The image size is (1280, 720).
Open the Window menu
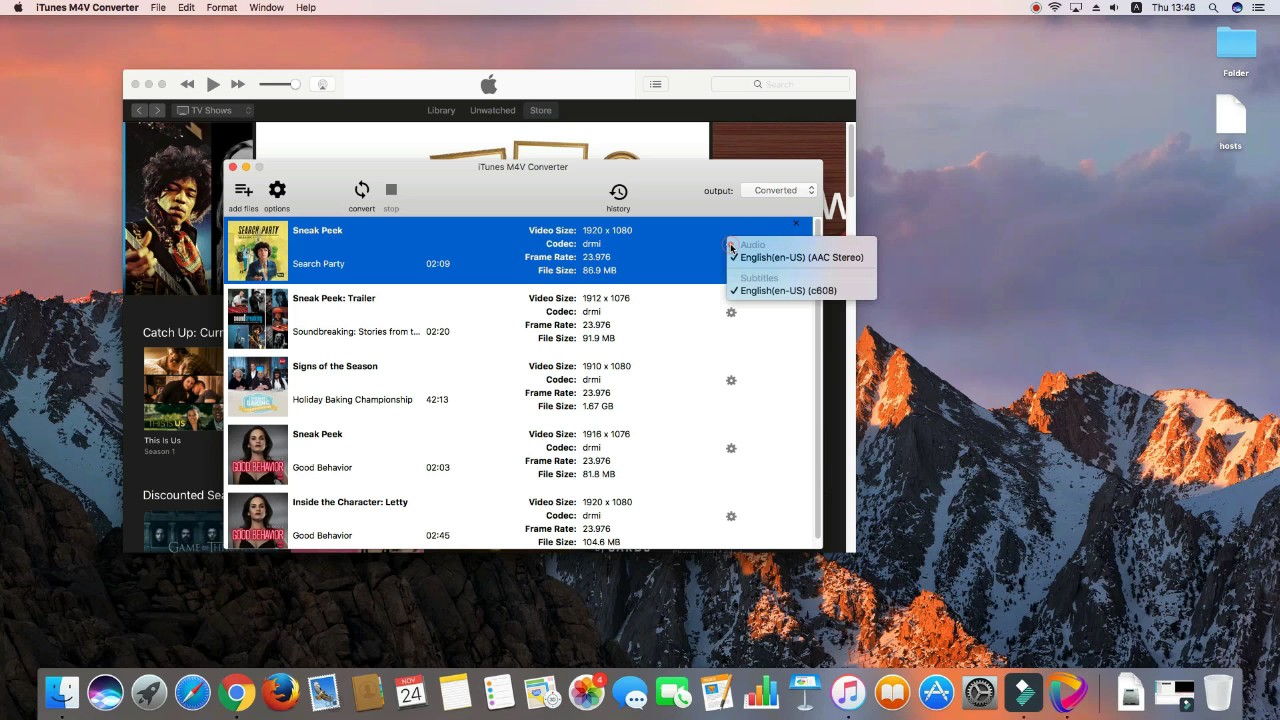(266, 7)
